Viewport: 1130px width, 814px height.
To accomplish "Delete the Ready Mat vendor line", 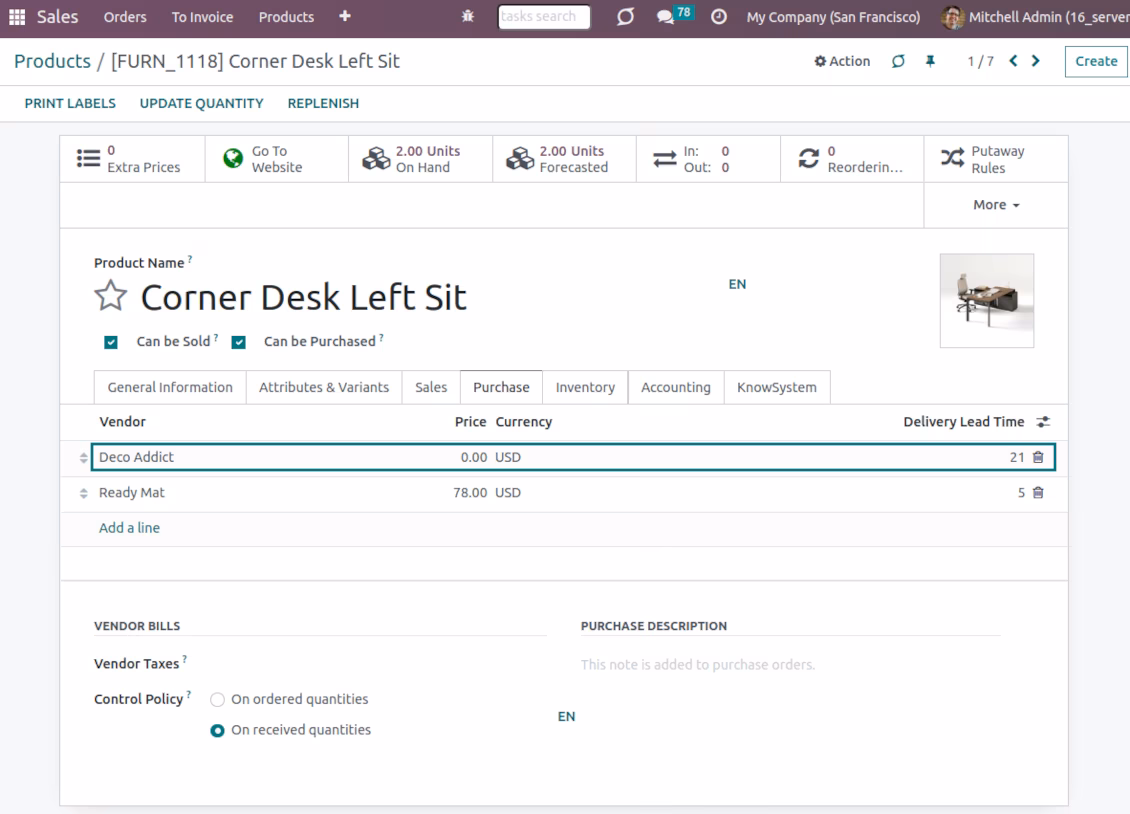I will click(1038, 493).
